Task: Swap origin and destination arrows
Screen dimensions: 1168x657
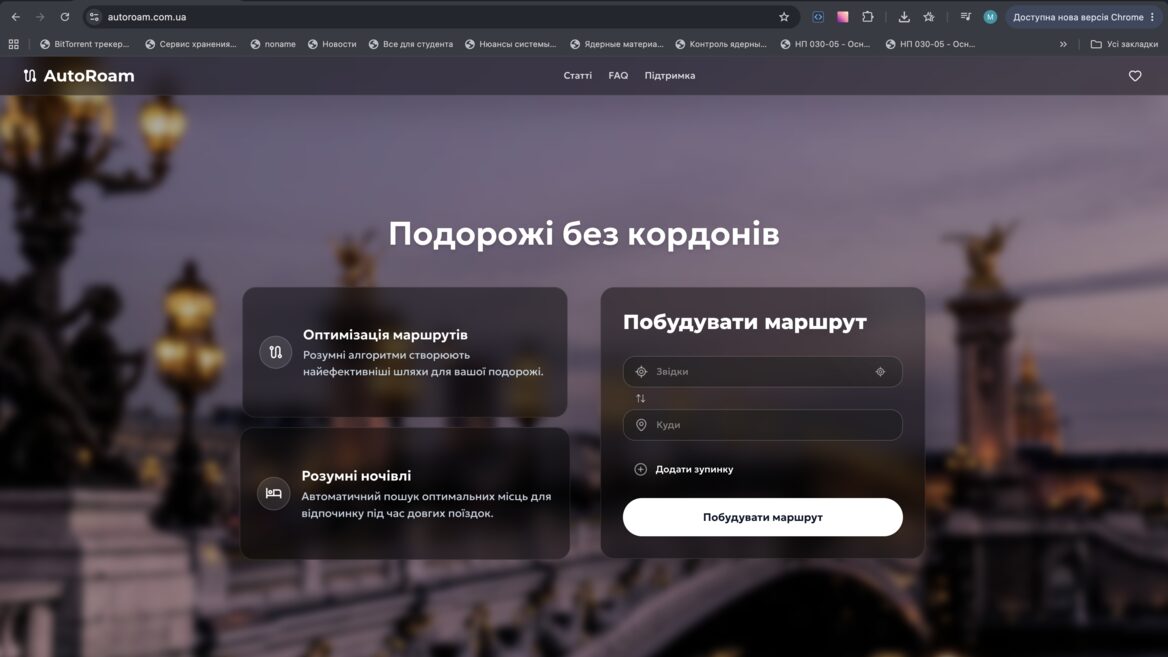Action: coord(641,399)
